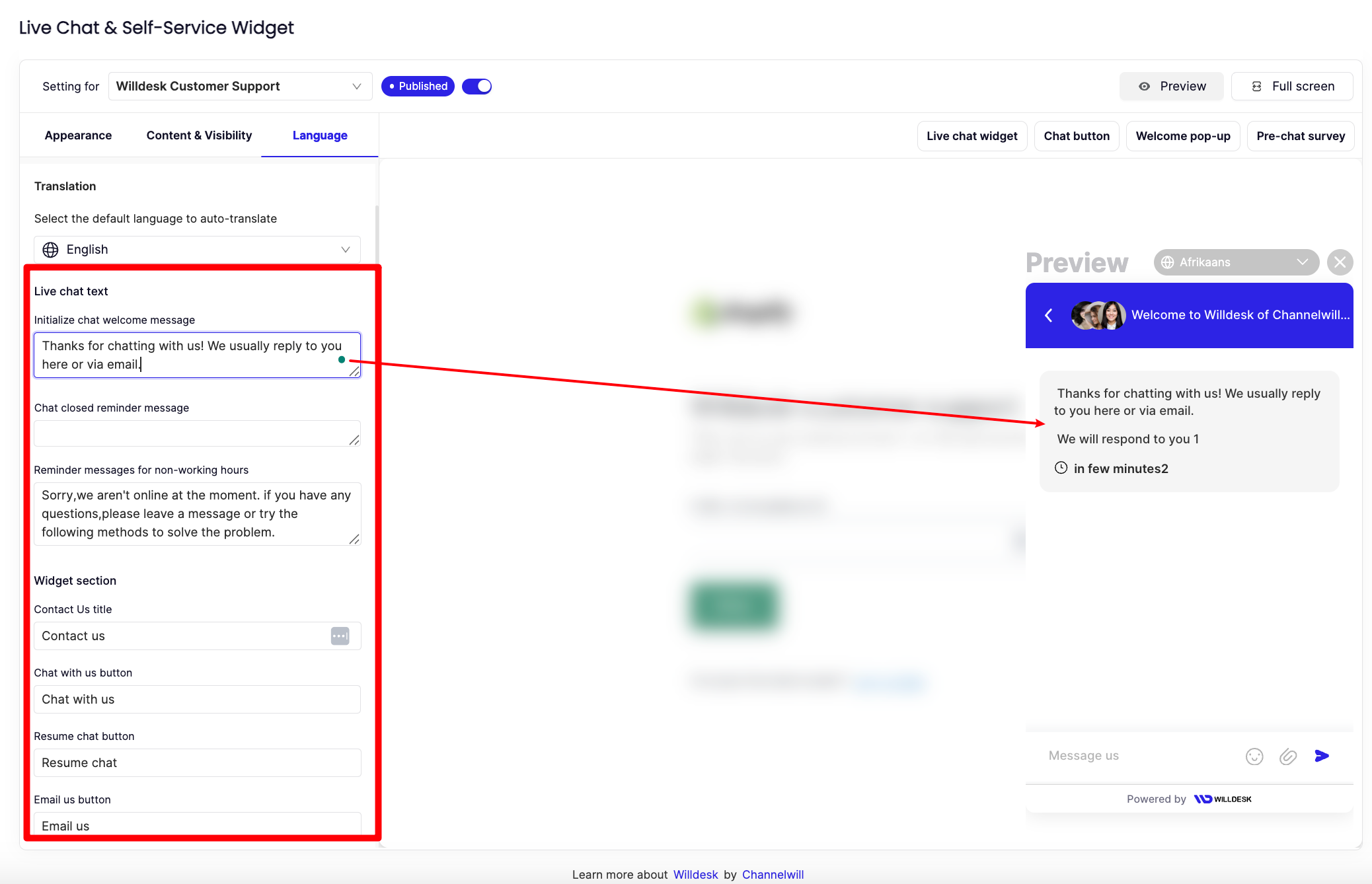
Task: Click the Initialize chat welcome message textarea
Action: tap(197, 355)
